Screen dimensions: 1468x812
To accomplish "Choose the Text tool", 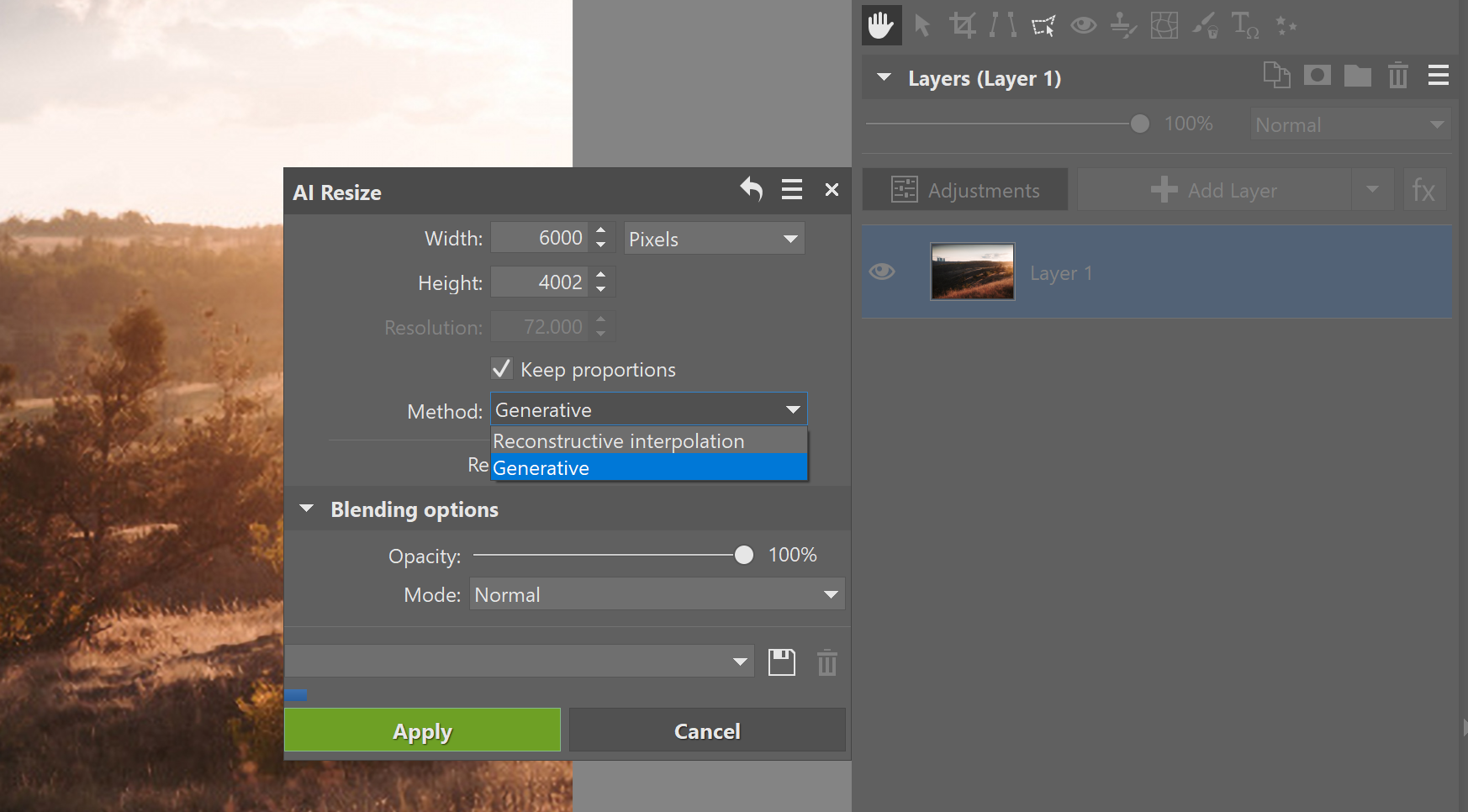I will point(1244,25).
